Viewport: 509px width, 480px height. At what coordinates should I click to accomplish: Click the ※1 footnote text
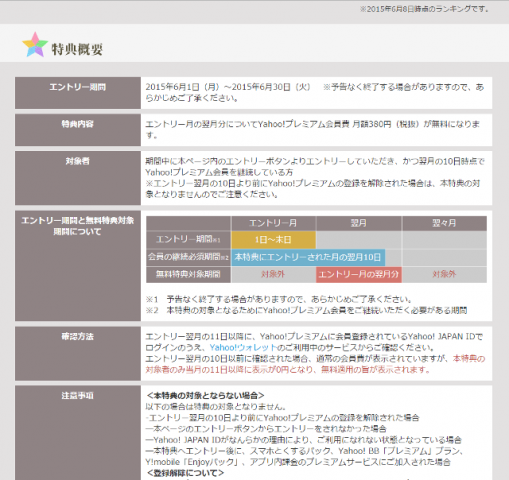tap(279, 299)
